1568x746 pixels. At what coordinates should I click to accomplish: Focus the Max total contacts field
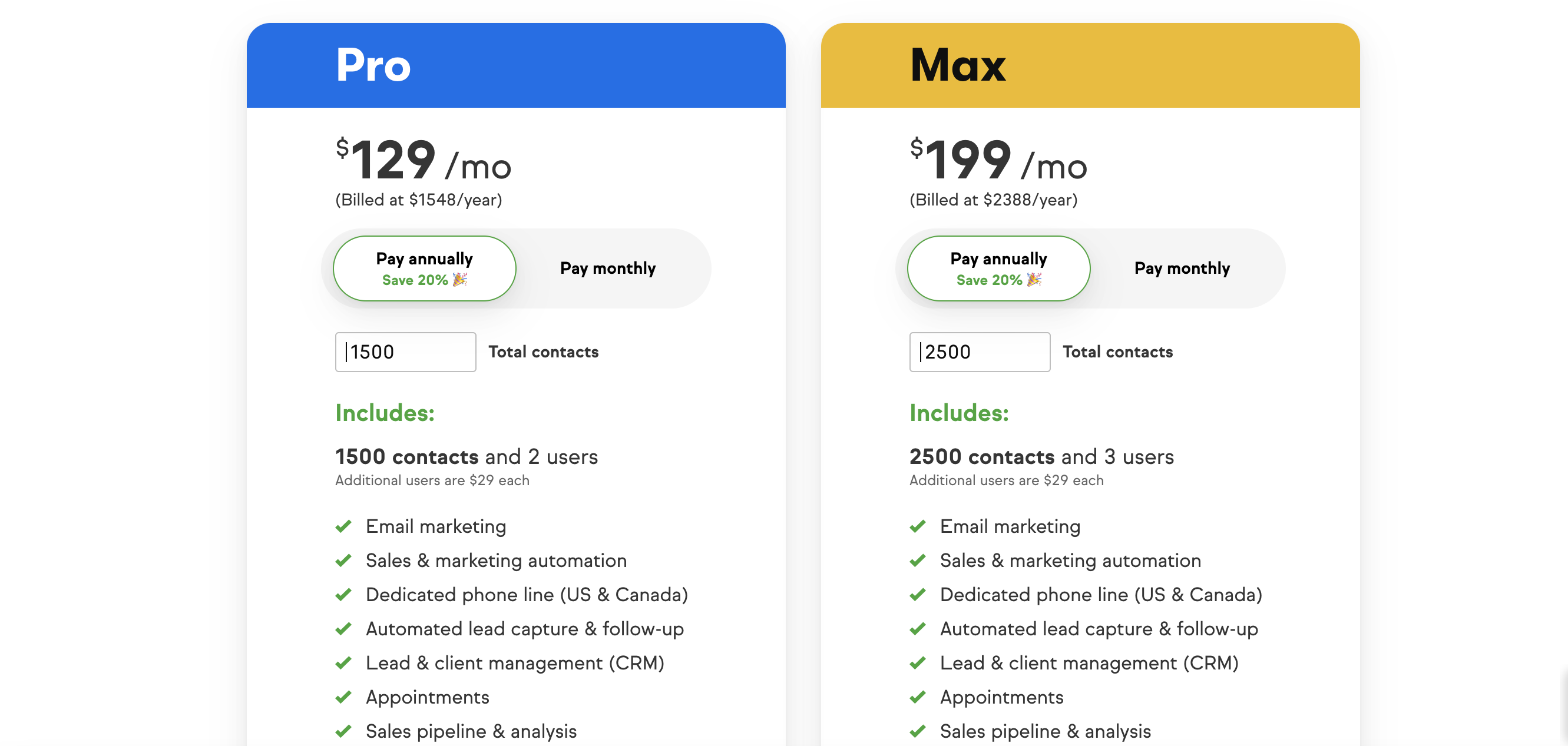[x=980, y=352]
